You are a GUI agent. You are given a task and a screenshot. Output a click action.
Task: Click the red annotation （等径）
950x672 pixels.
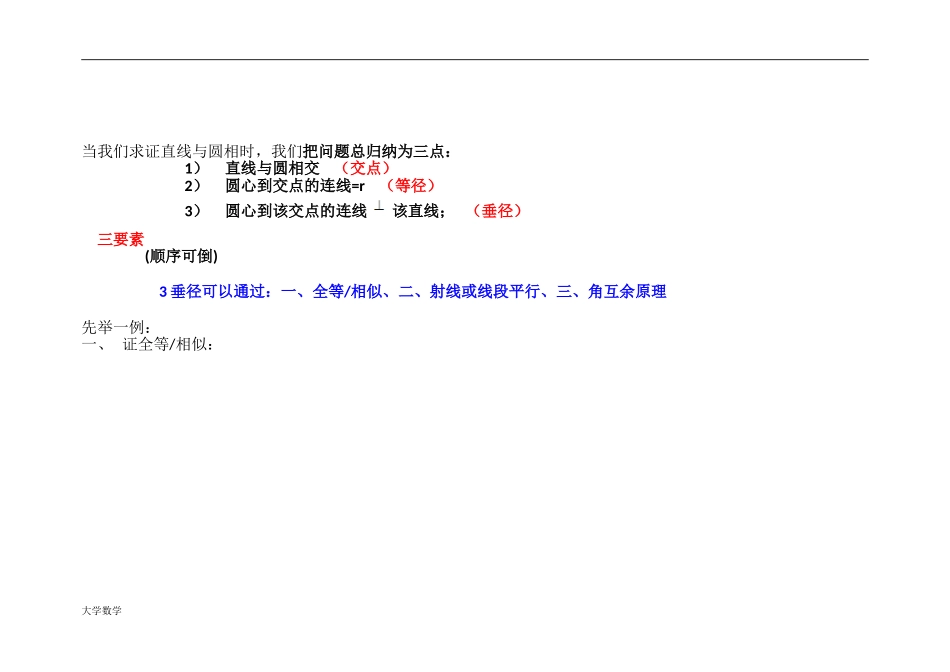tap(412, 186)
